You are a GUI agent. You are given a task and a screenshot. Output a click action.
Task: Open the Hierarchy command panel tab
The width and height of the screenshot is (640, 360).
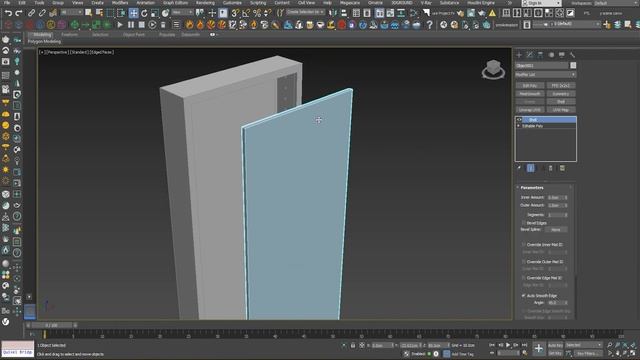[540, 55]
